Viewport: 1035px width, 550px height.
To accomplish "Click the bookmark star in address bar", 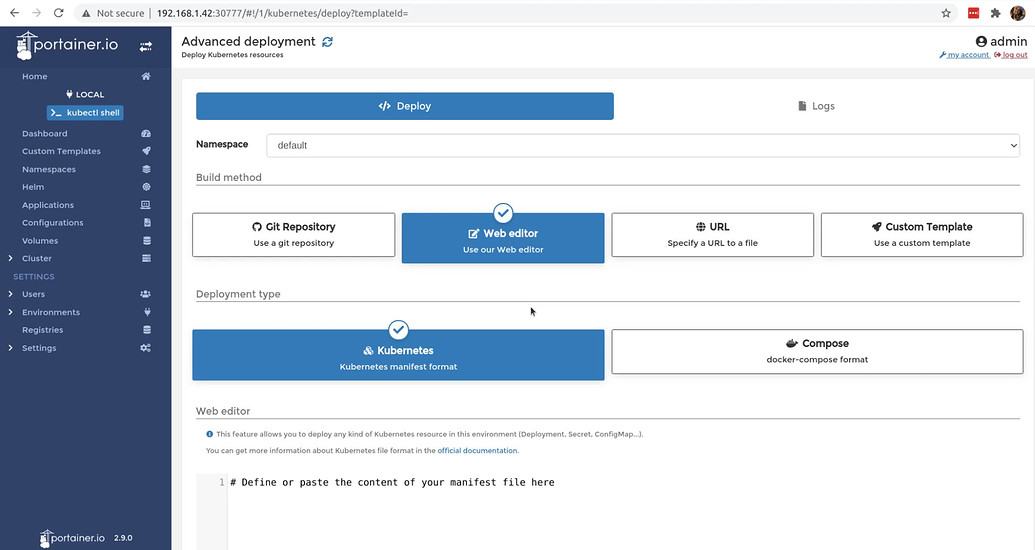I will point(946,13).
